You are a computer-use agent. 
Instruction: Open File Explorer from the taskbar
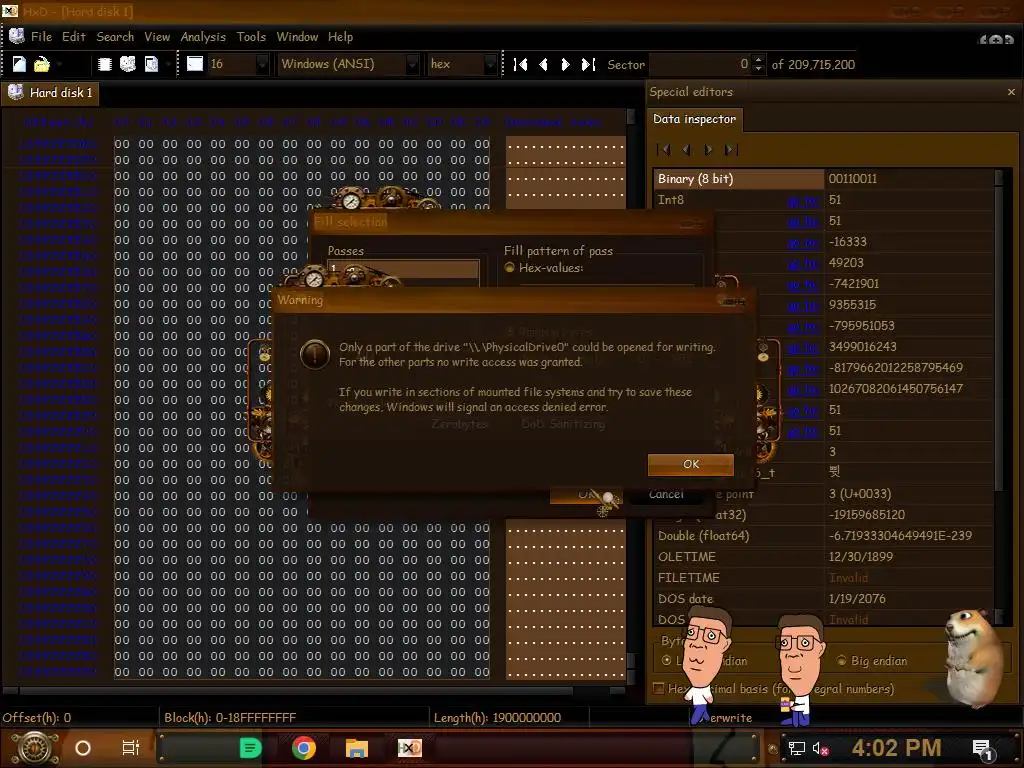click(357, 748)
